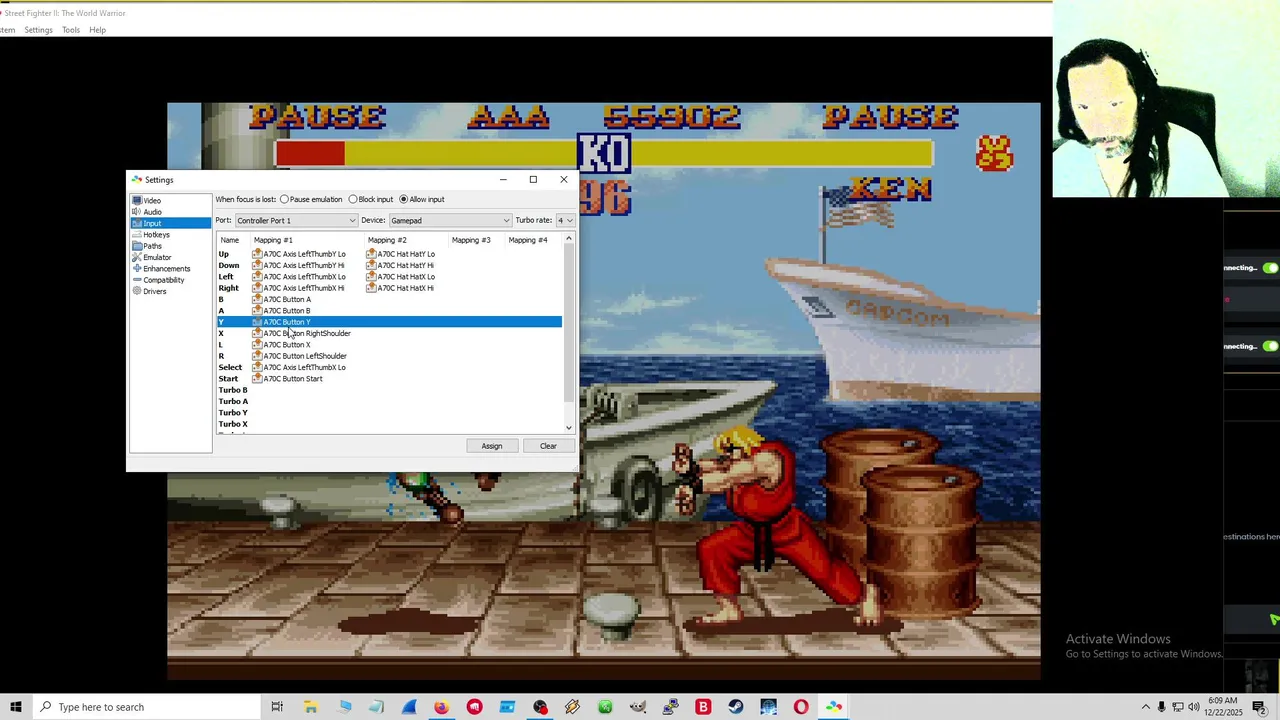Select the Turbo B row
Image resolution: width=1280 pixels, height=720 pixels.
tap(389, 390)
